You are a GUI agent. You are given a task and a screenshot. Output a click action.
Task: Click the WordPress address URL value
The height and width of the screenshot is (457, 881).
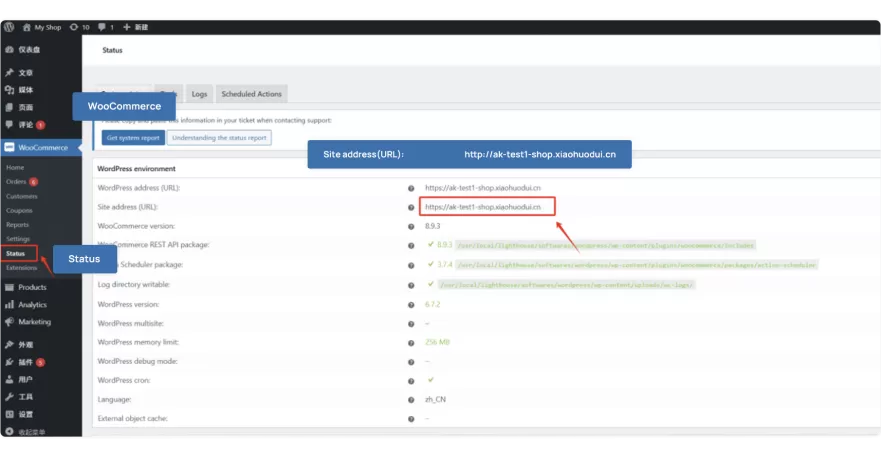tap(483, 188)
